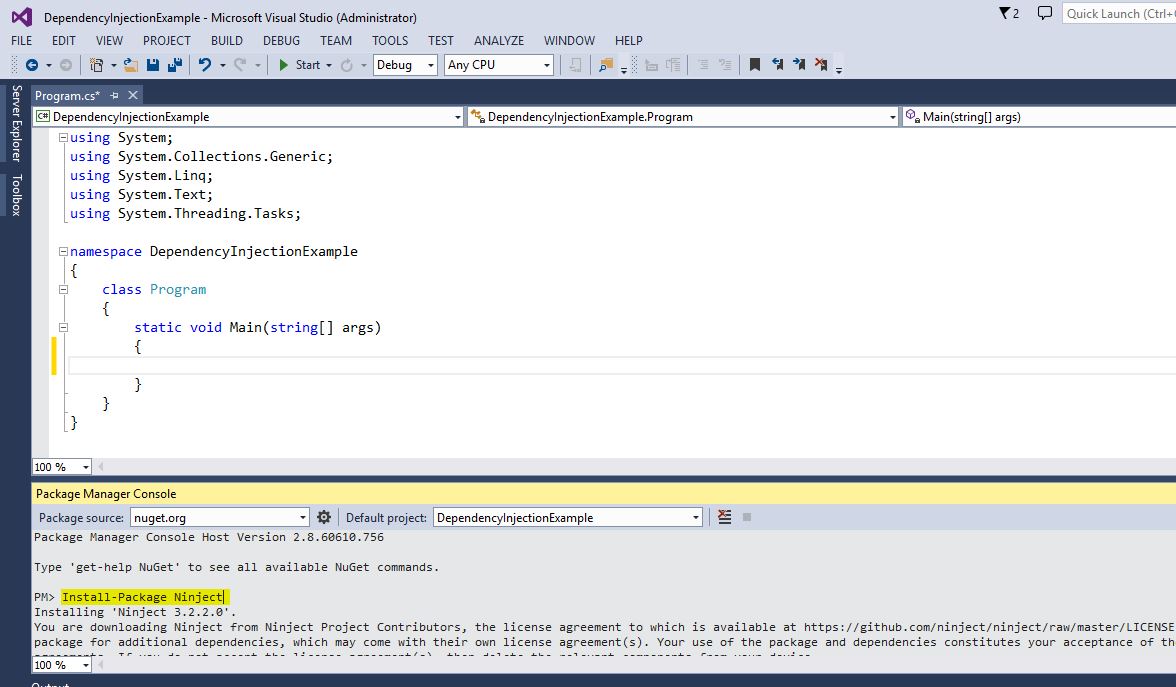This screenshot has height=687, width=1176.
Task: Open the Server Explorer panel
Action: [x=16, y=122]
